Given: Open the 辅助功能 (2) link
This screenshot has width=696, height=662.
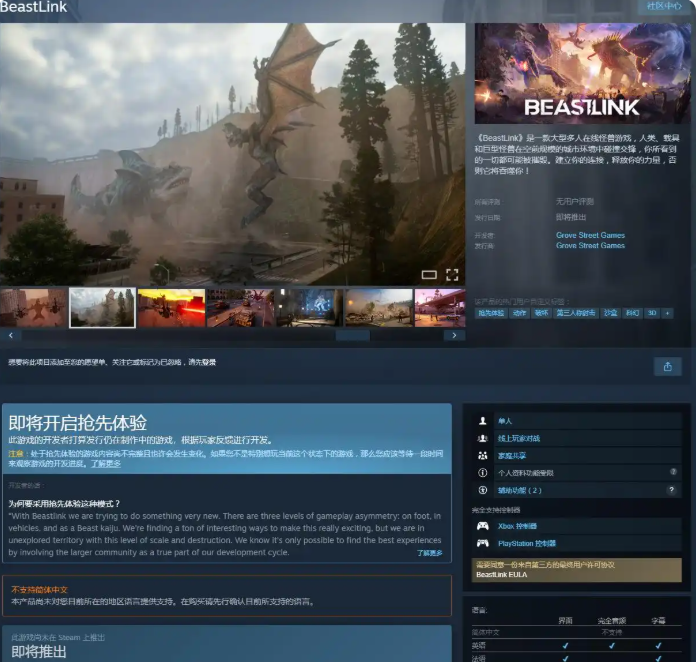Looking at the screenshot, I should [519, 490].
